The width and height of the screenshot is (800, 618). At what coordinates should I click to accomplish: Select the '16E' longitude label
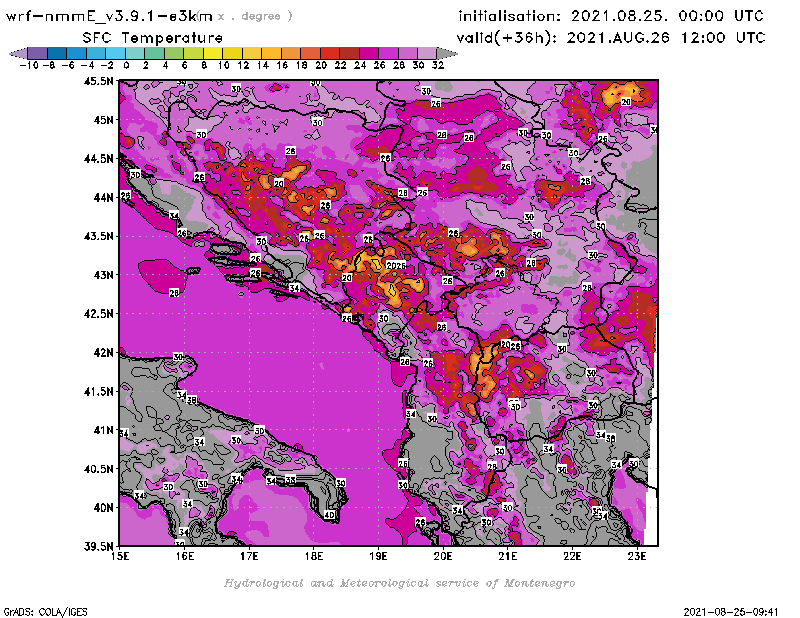(185, 556)
